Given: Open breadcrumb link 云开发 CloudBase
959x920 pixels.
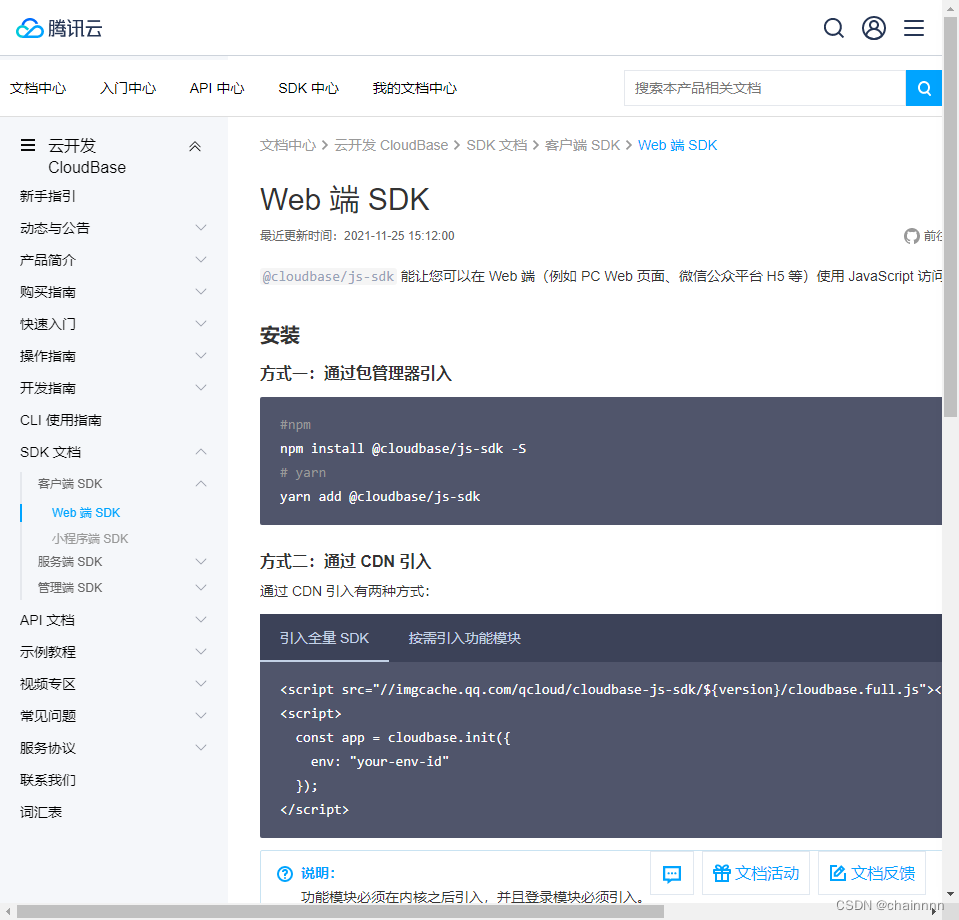Looking at the screenshot, I should pyautogui.click(x=391, y=145).
